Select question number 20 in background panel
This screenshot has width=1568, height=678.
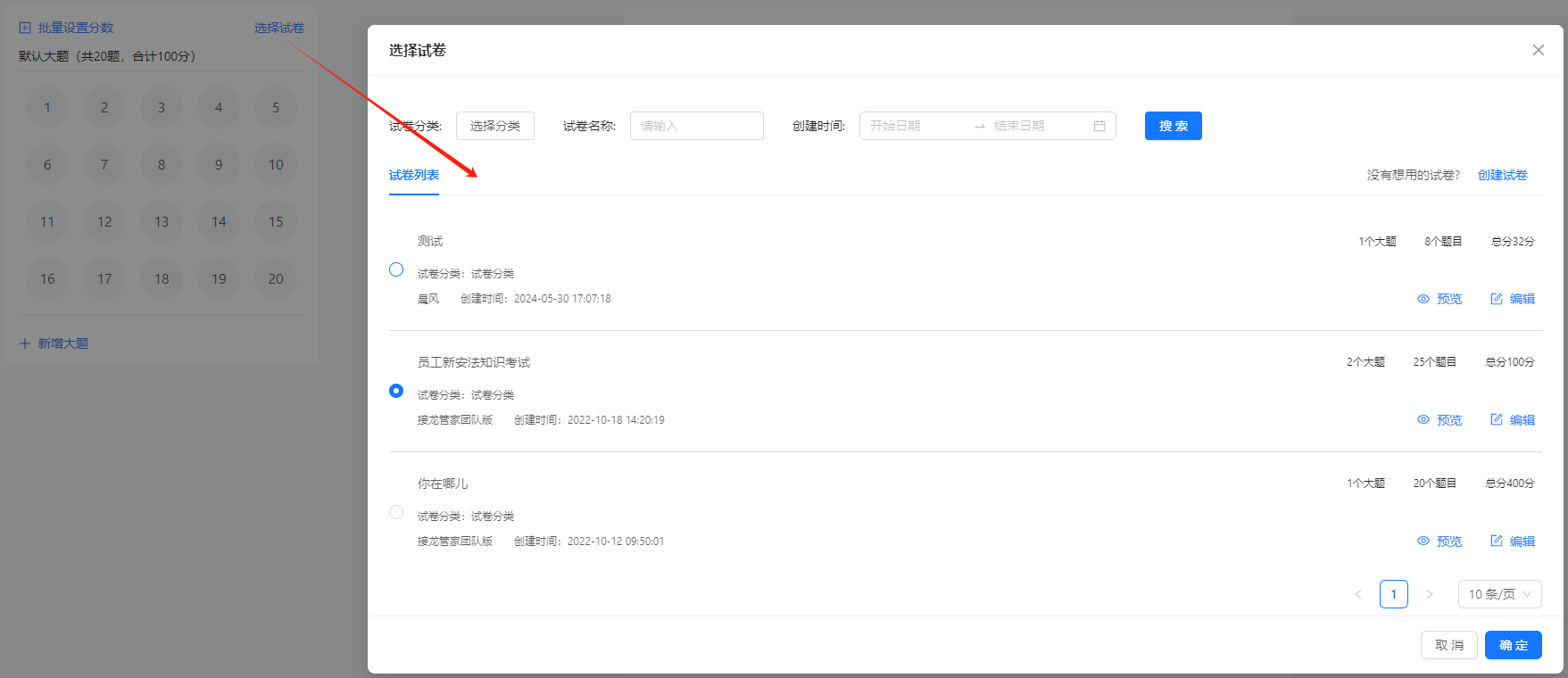click(x=276, y=279)
